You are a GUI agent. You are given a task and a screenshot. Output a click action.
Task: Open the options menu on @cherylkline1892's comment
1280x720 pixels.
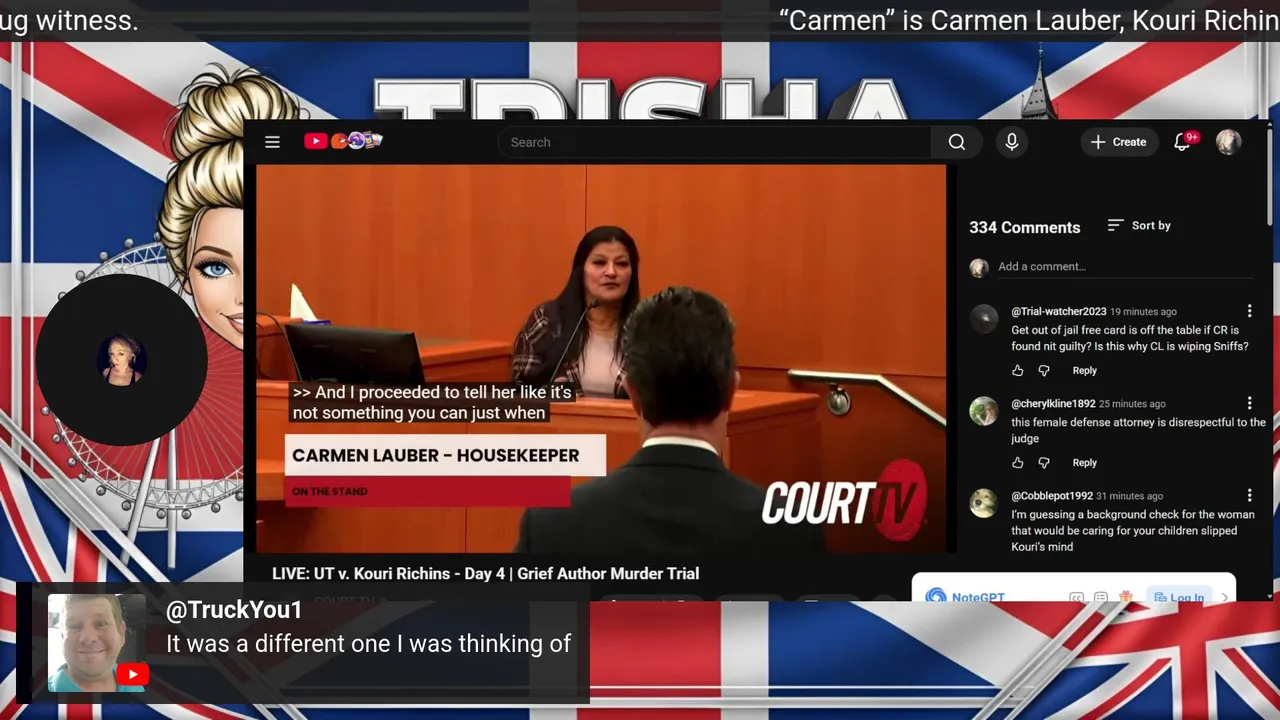tap(1249, 403)
